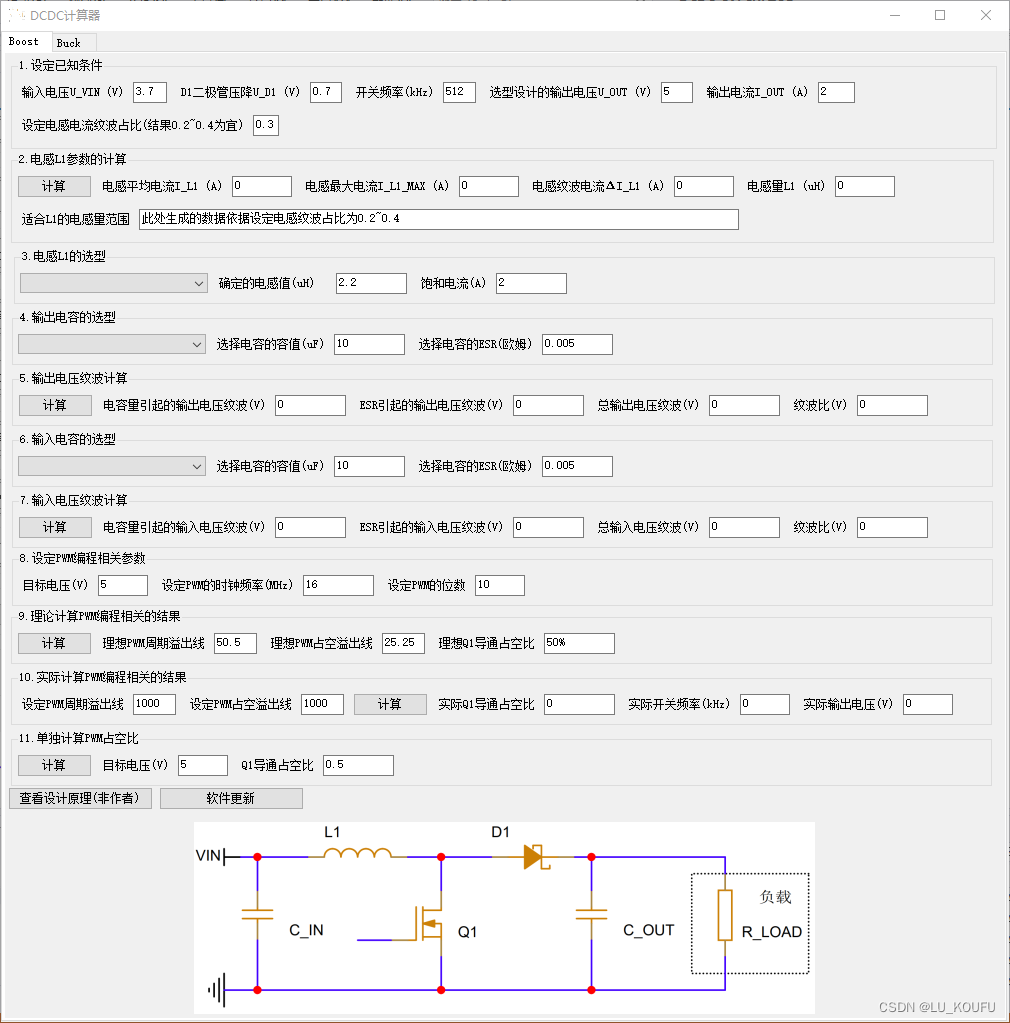Open 查看设计原理(非作者) button
The width and height of the screenshot is (1010, 1023).
coord(80,799)
